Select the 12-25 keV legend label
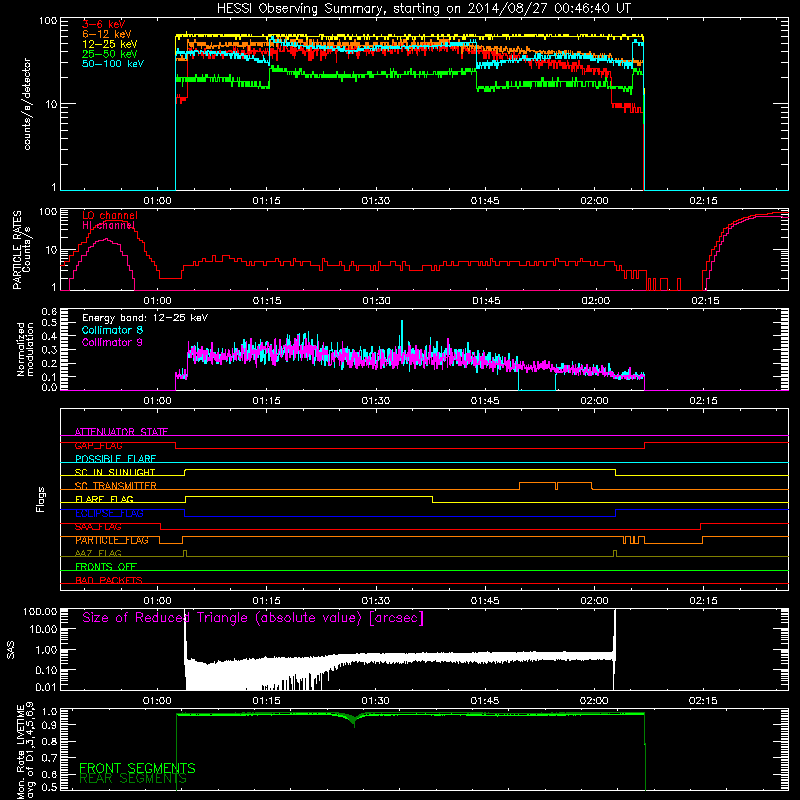Viewport: 800px width, 800px height. (110, 44)
